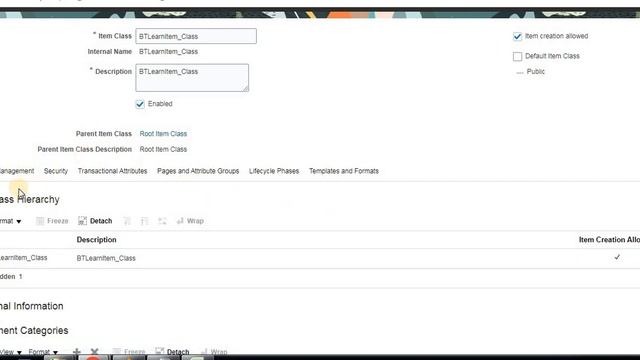
Task: Open the Lifecycle Phases tab
Action: 274,171
